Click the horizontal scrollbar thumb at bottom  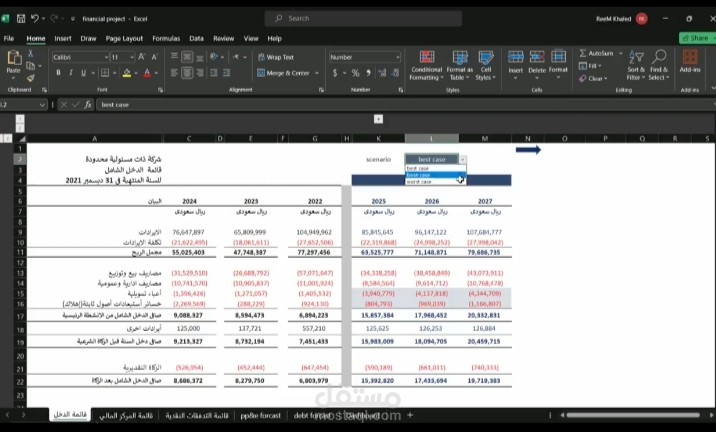[x=633, y=415]
